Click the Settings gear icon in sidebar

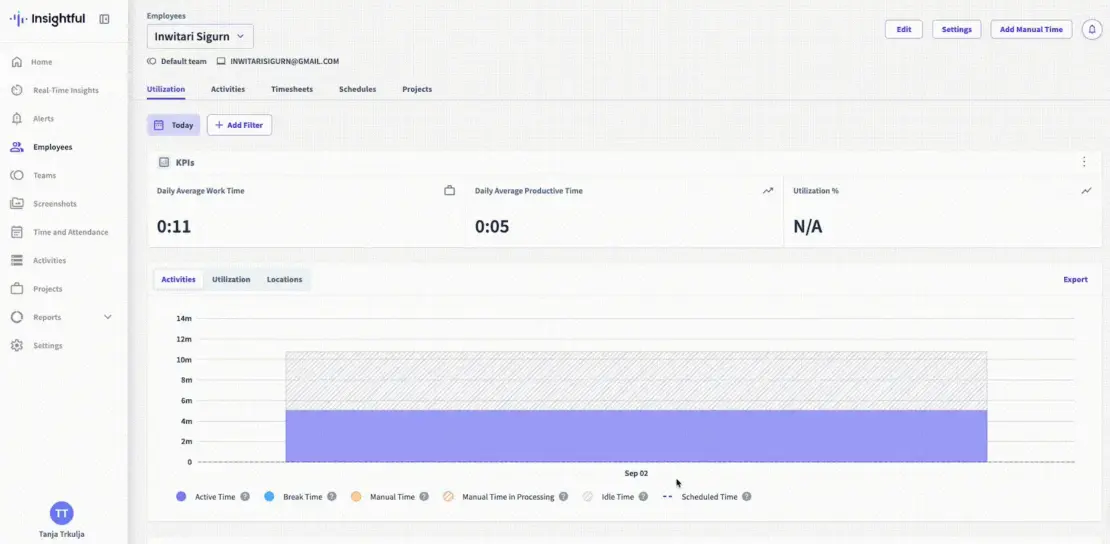pyautogui.click(x=17, y=346)
